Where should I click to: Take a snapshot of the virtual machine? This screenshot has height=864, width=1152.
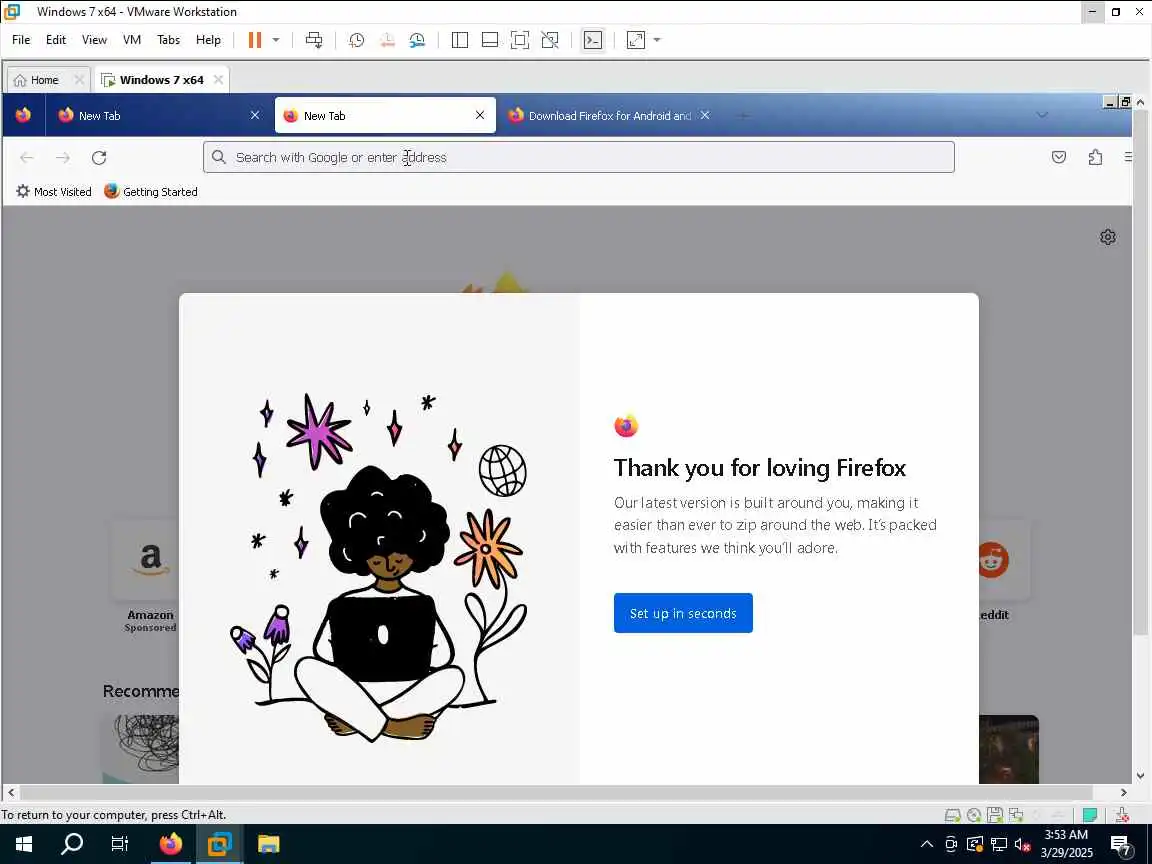coord(356,40)
